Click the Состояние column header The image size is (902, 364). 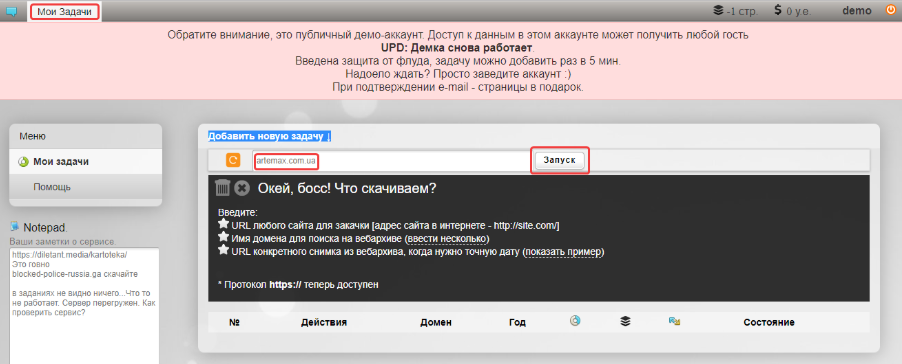pyautogui.click(x=769, y=323)
